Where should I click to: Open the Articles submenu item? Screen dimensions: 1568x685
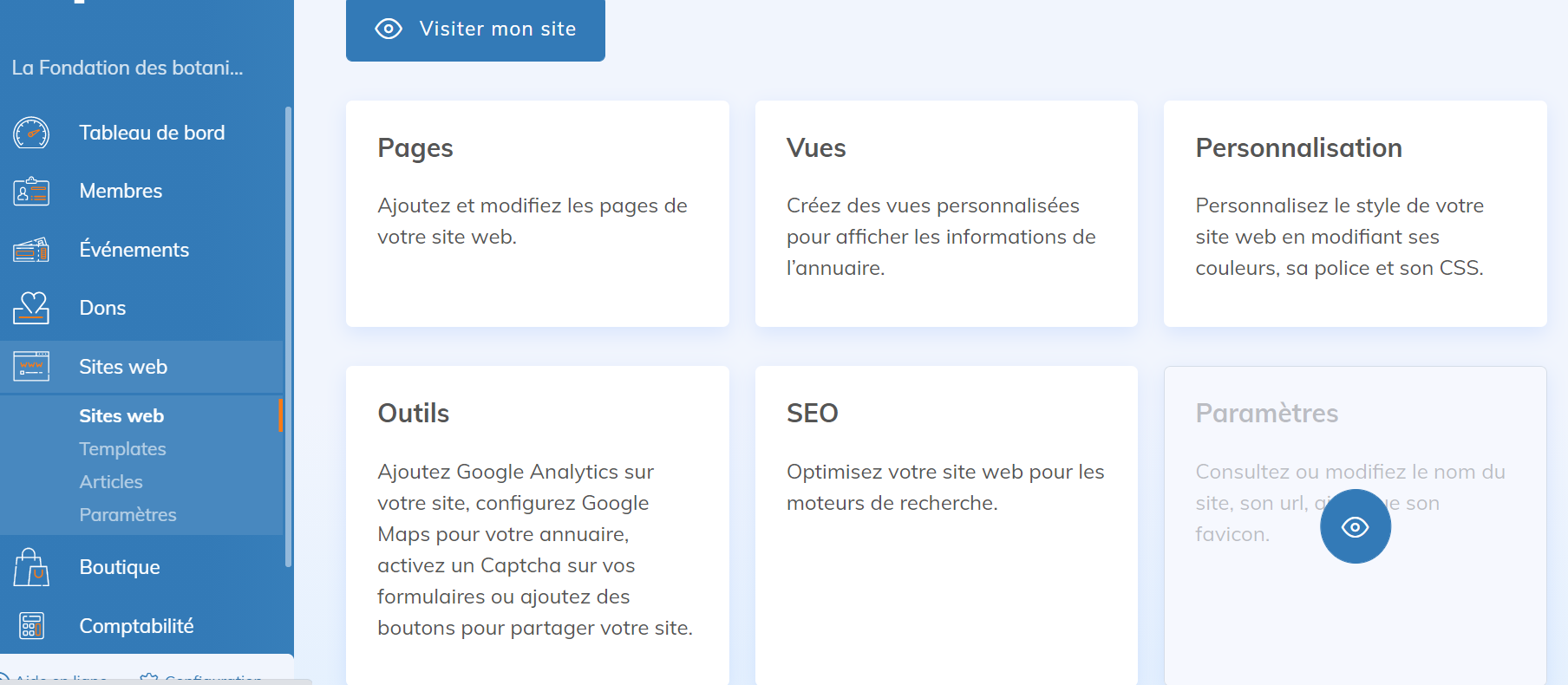coord(111,482)
